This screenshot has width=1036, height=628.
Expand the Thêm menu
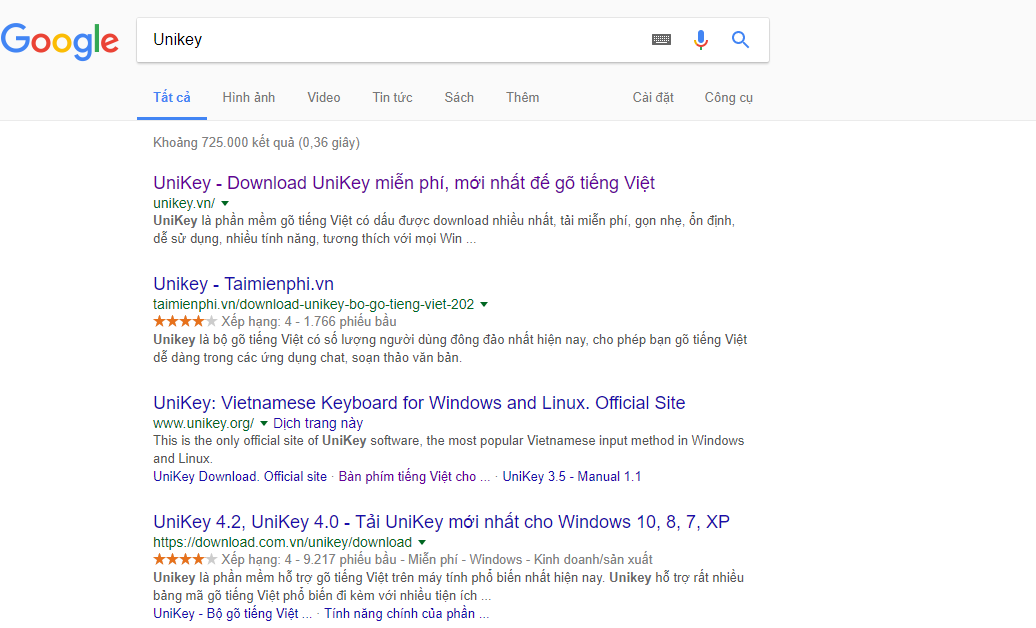pos(523,98)
